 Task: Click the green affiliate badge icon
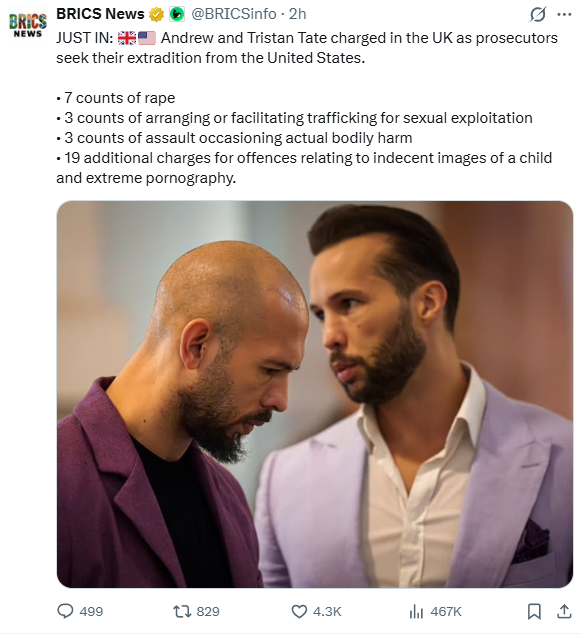pos(177,15)
